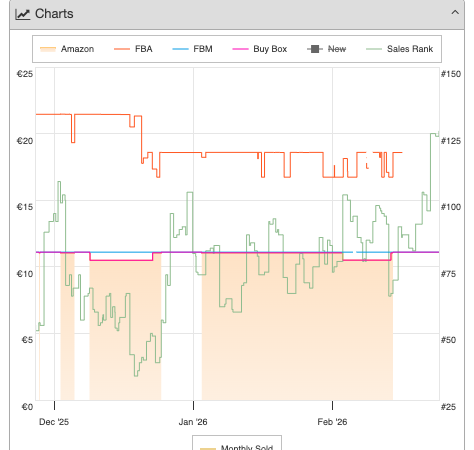Click the €20 price axis label
This screenshot has height=450, width=474.
click(25, 141)
